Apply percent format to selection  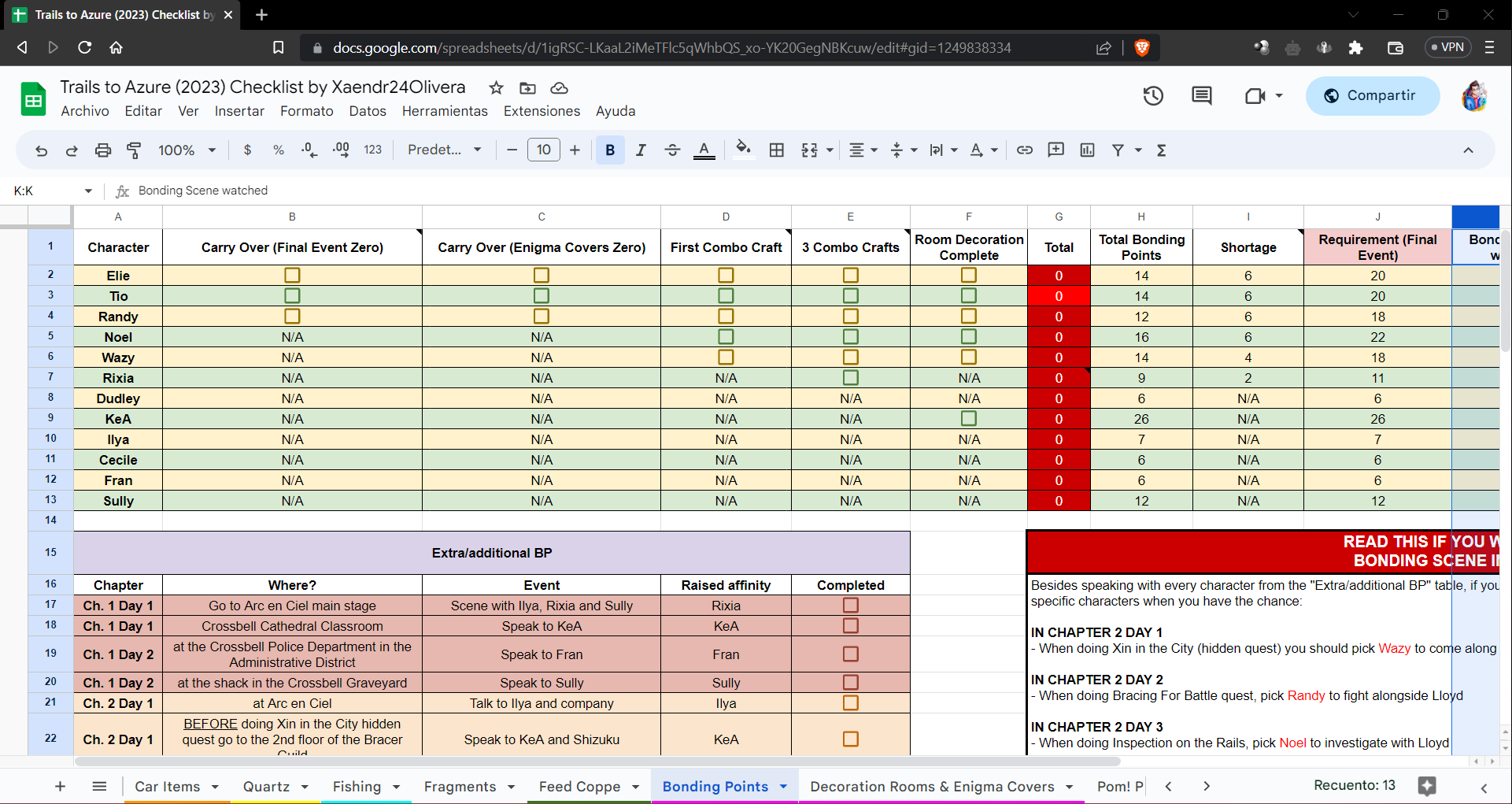click(x=279, y=150)
